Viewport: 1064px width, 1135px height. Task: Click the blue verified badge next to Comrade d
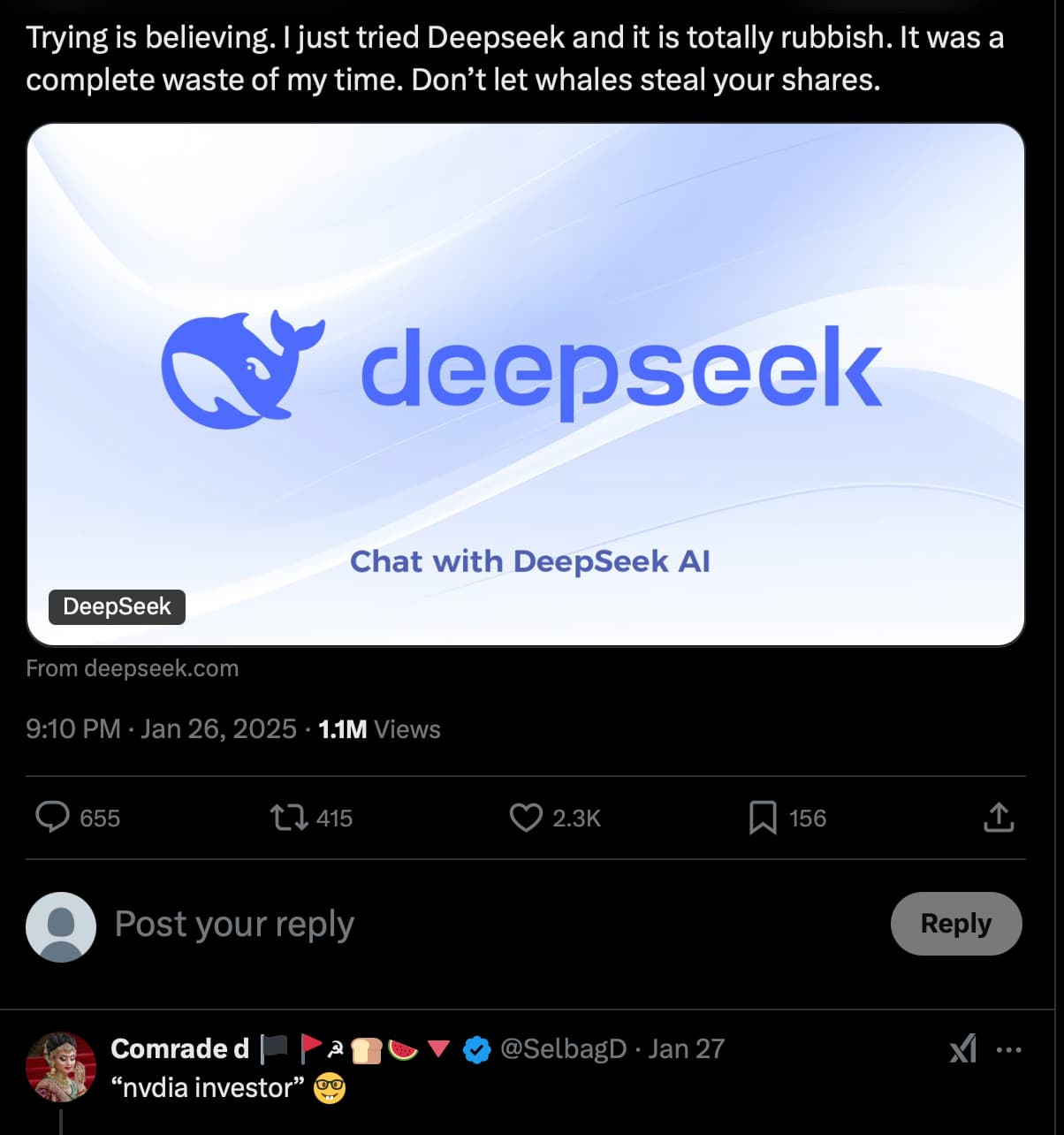click(x=477, y=1049)
